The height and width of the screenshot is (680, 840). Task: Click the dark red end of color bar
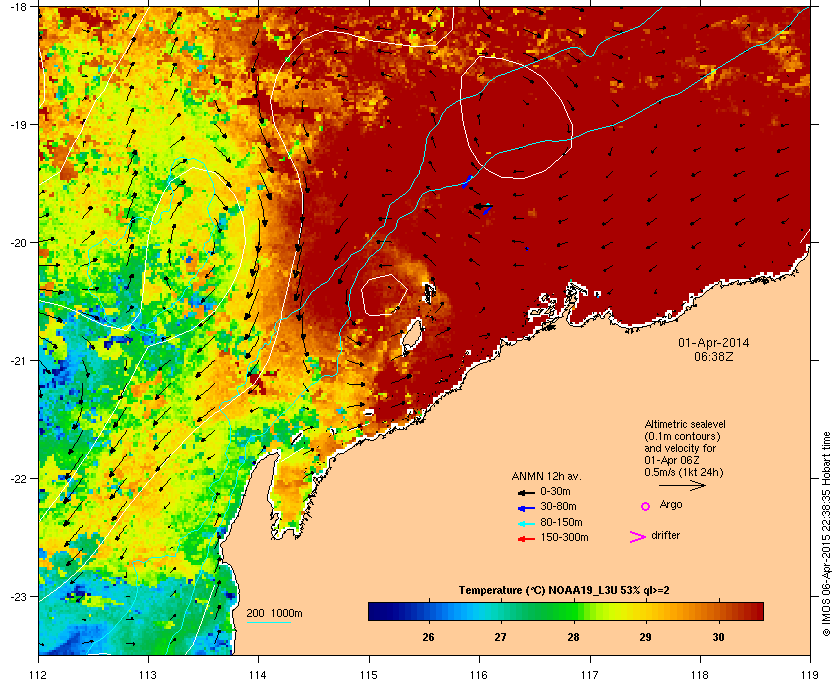point(756,611)
